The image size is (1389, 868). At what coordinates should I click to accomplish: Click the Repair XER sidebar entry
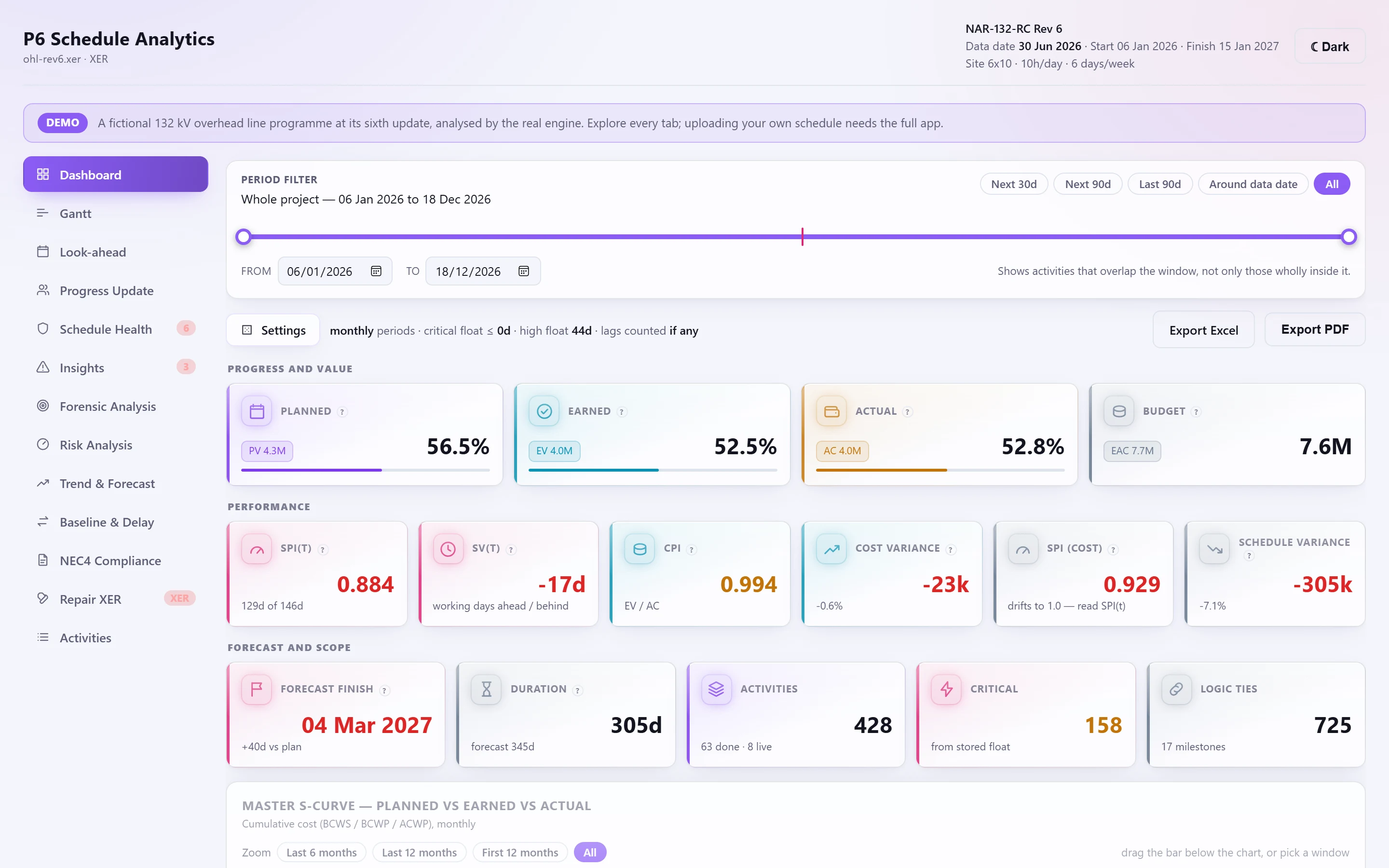pyautogui.click(x=115, y=598)
